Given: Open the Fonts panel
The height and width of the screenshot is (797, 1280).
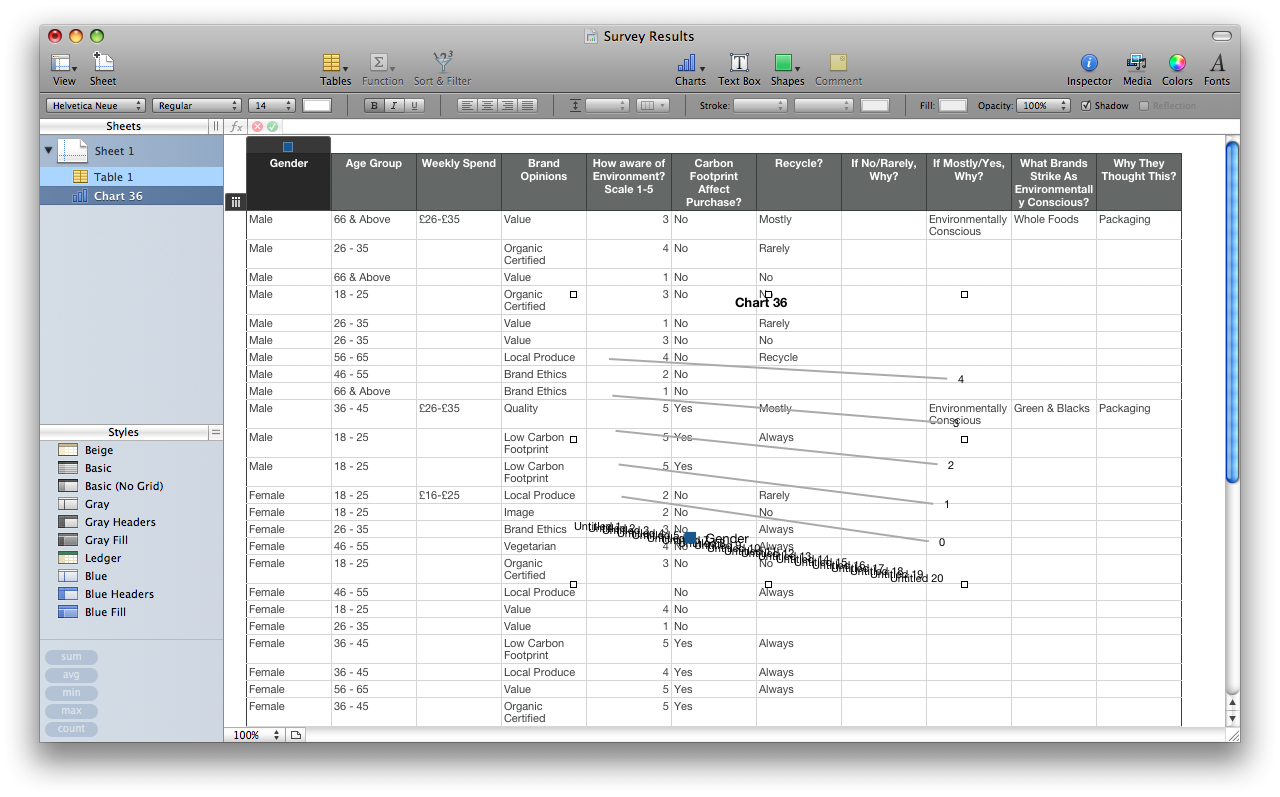Looking at the screenshot, I should (x=1217, y=69).
